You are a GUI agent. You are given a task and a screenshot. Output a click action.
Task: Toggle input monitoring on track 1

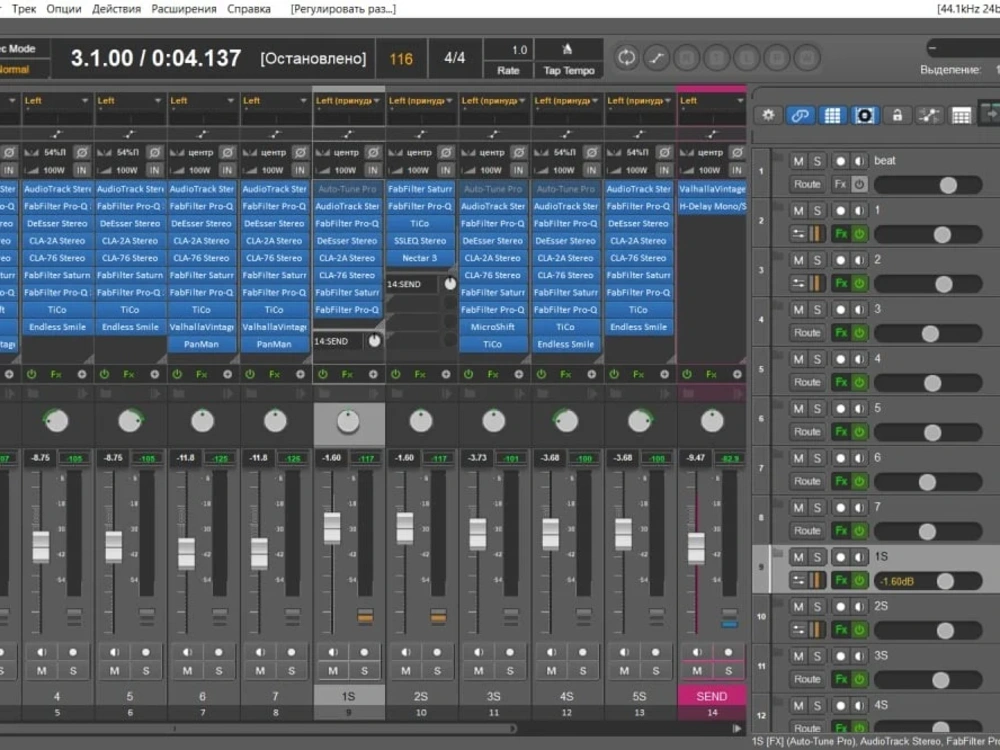[x=859, y=210]
